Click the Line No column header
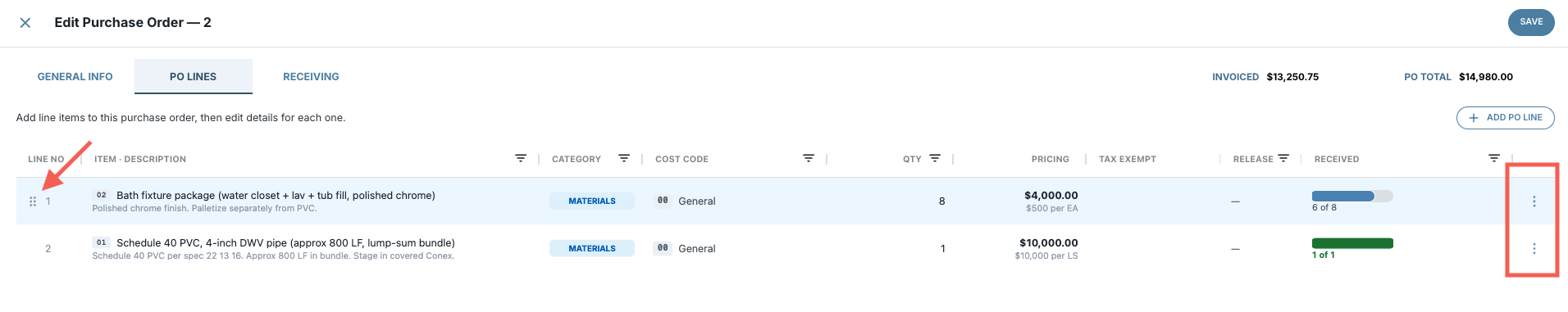Viewport: 1568px width, 312px height. 46,159
